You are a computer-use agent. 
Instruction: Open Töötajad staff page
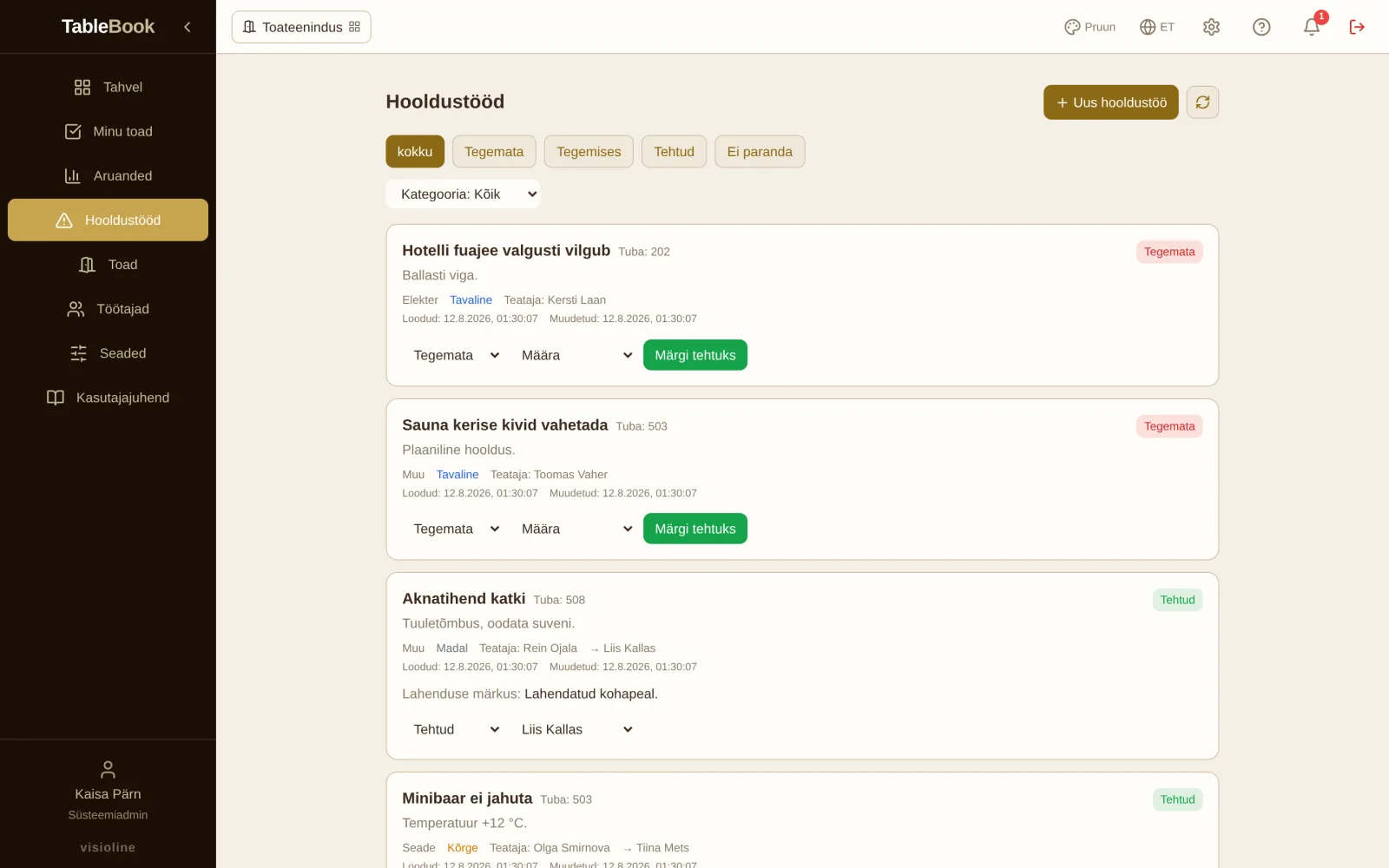(x=108, y=309)
